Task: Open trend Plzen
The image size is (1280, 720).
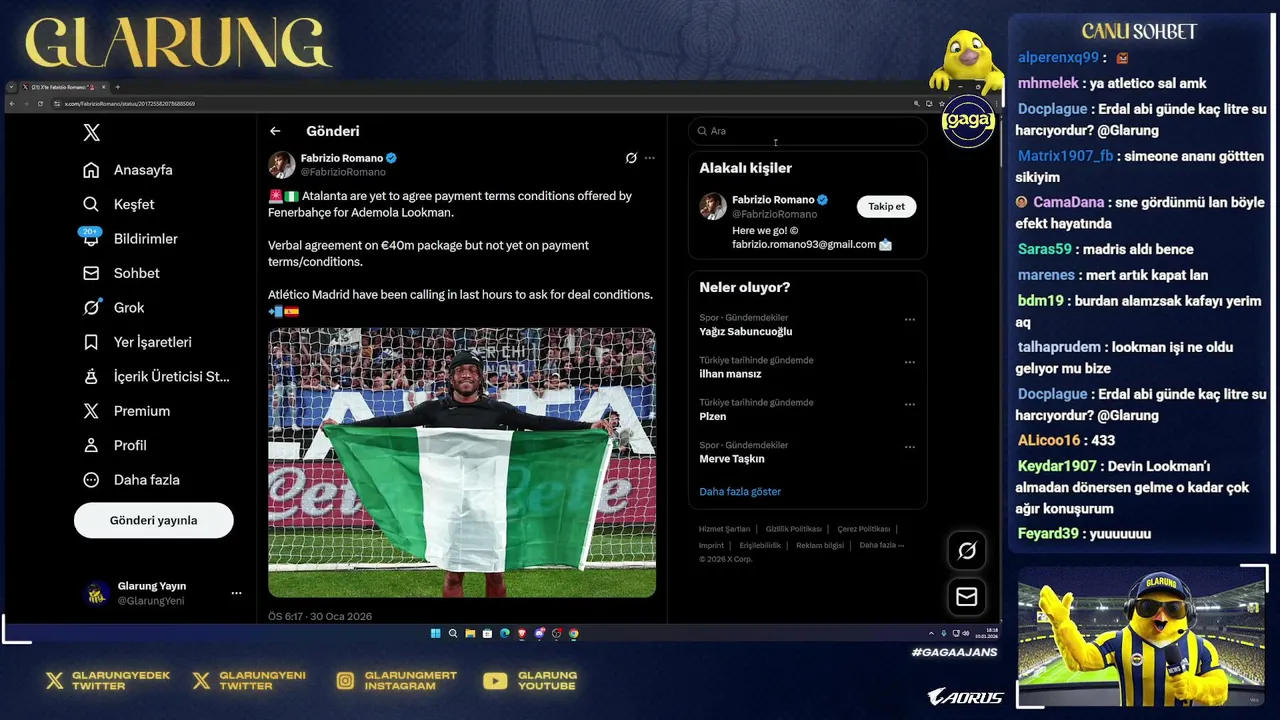Action: coord(713,416)
